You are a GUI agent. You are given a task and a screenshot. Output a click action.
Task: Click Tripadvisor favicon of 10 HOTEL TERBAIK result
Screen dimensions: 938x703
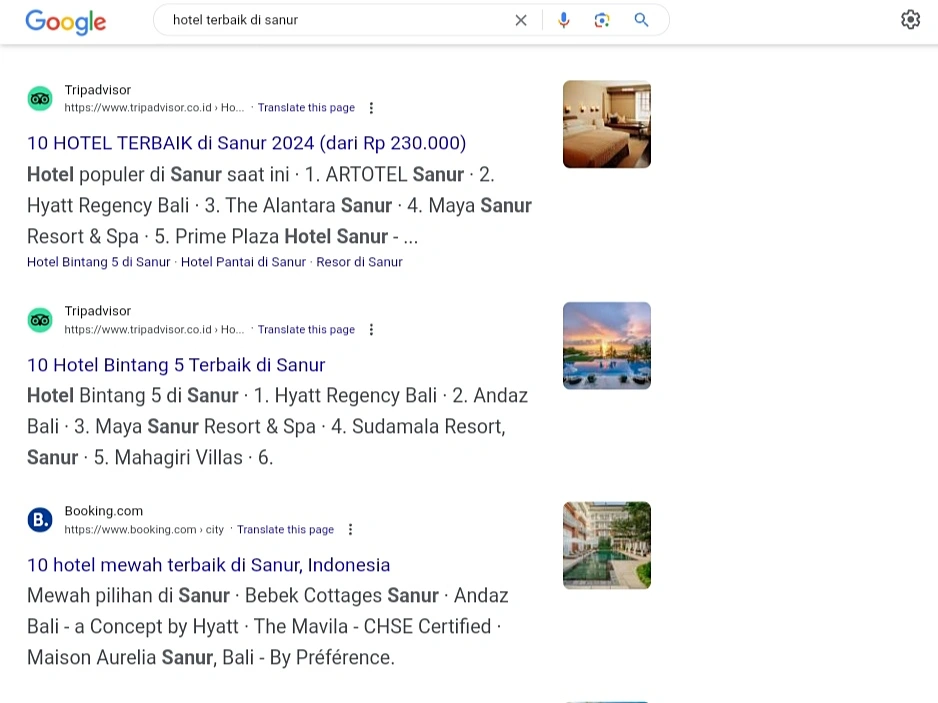[x=40, y=99]
